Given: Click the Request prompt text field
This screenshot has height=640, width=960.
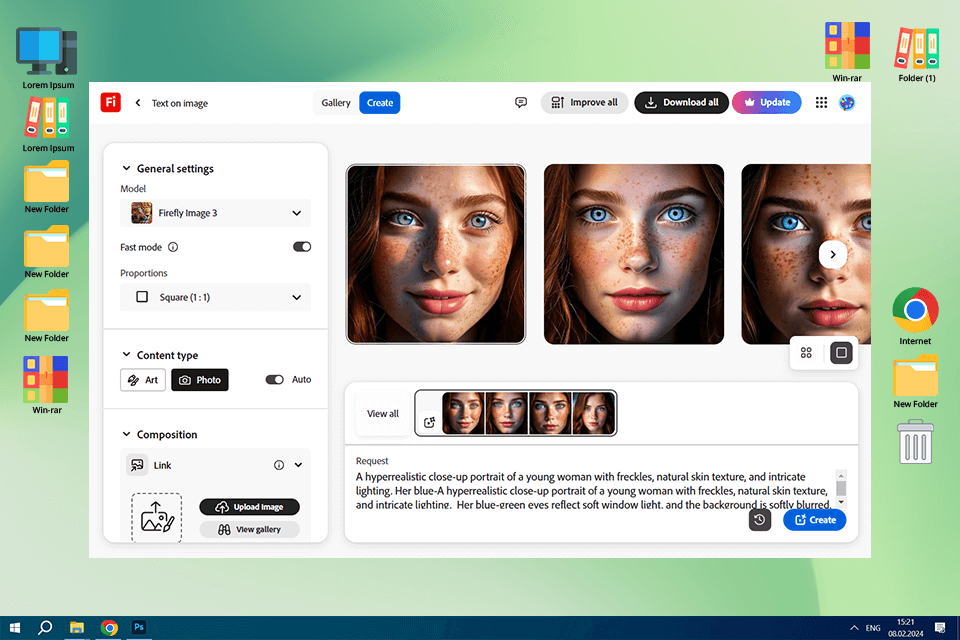Looking at the screenshot, I should [x=593, y=491].
